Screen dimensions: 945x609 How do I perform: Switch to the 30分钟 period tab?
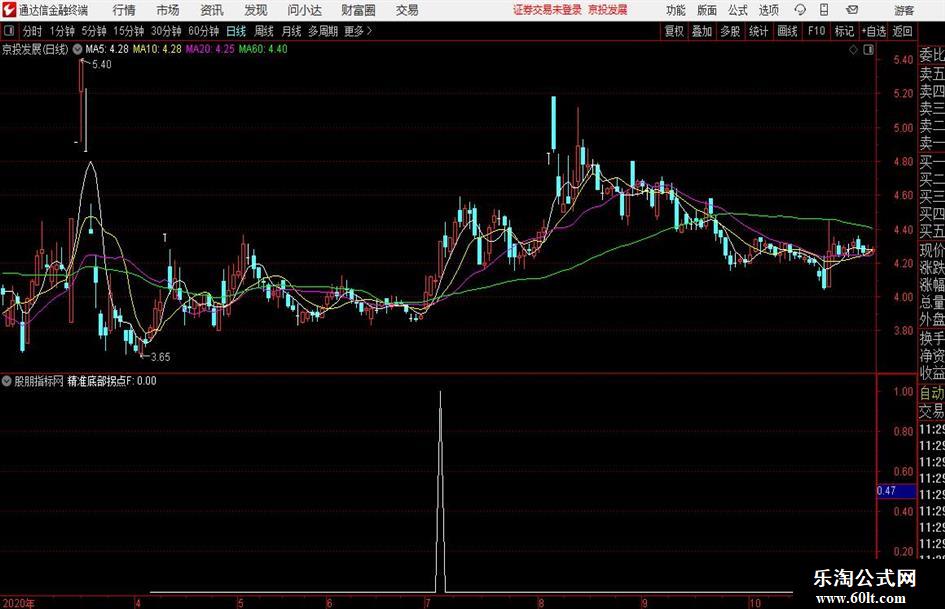click(x=166, y=31)
